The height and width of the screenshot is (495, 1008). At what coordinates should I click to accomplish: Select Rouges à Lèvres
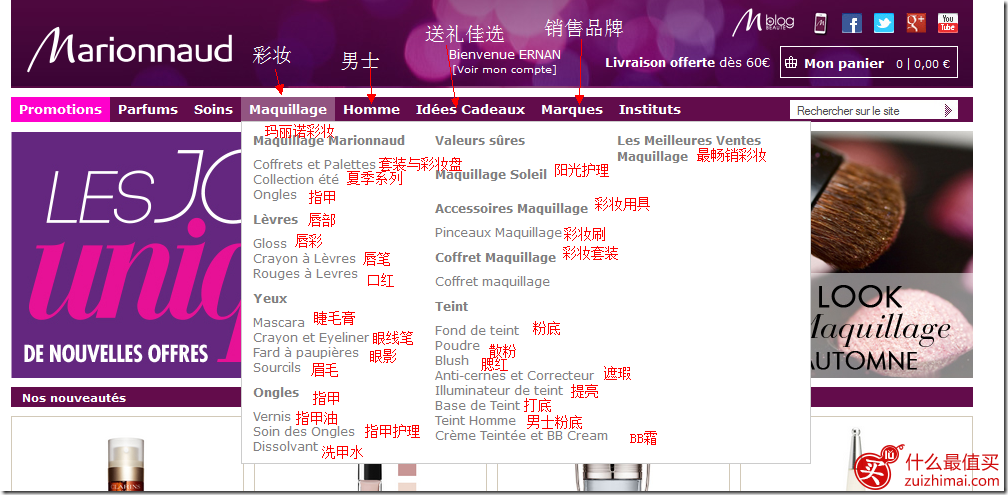click(x=305, y=273)
